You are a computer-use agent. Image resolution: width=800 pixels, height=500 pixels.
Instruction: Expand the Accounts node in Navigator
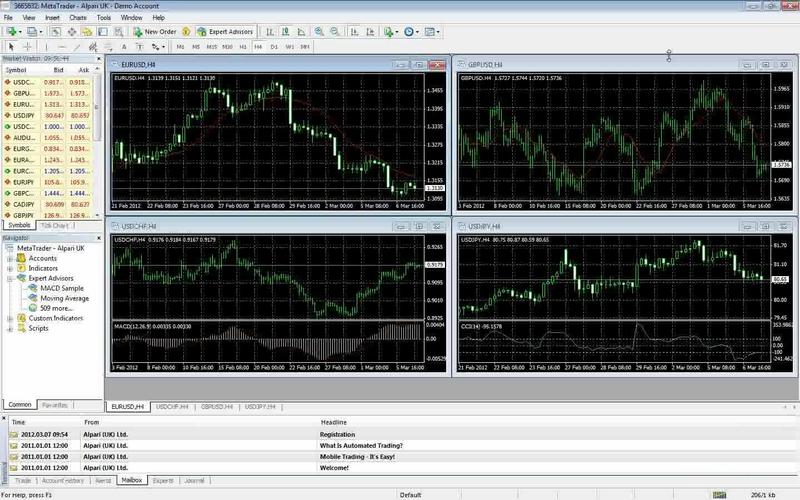pos(10,259)
